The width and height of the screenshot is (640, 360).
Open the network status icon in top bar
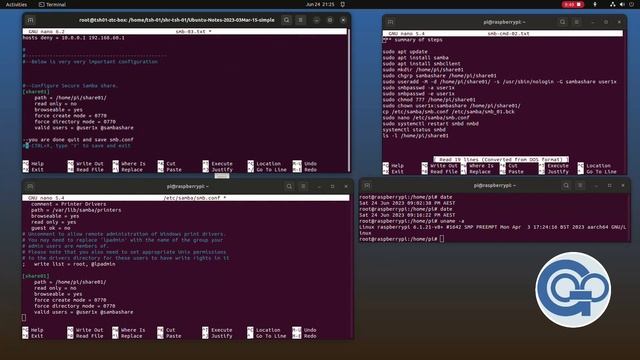click(x=612, y=4)
